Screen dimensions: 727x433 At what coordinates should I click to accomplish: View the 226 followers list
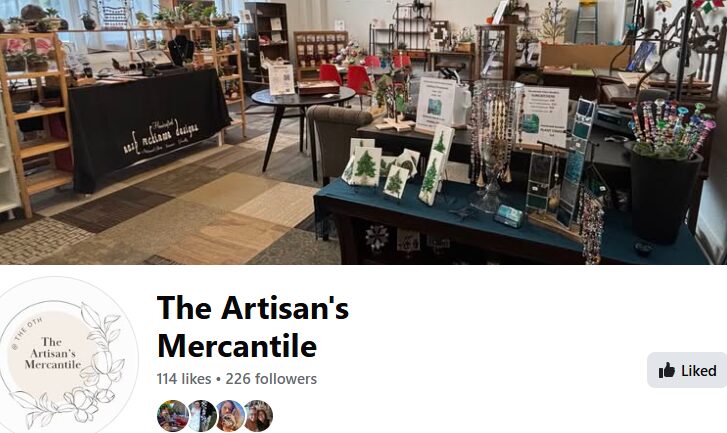pos(271,379)
